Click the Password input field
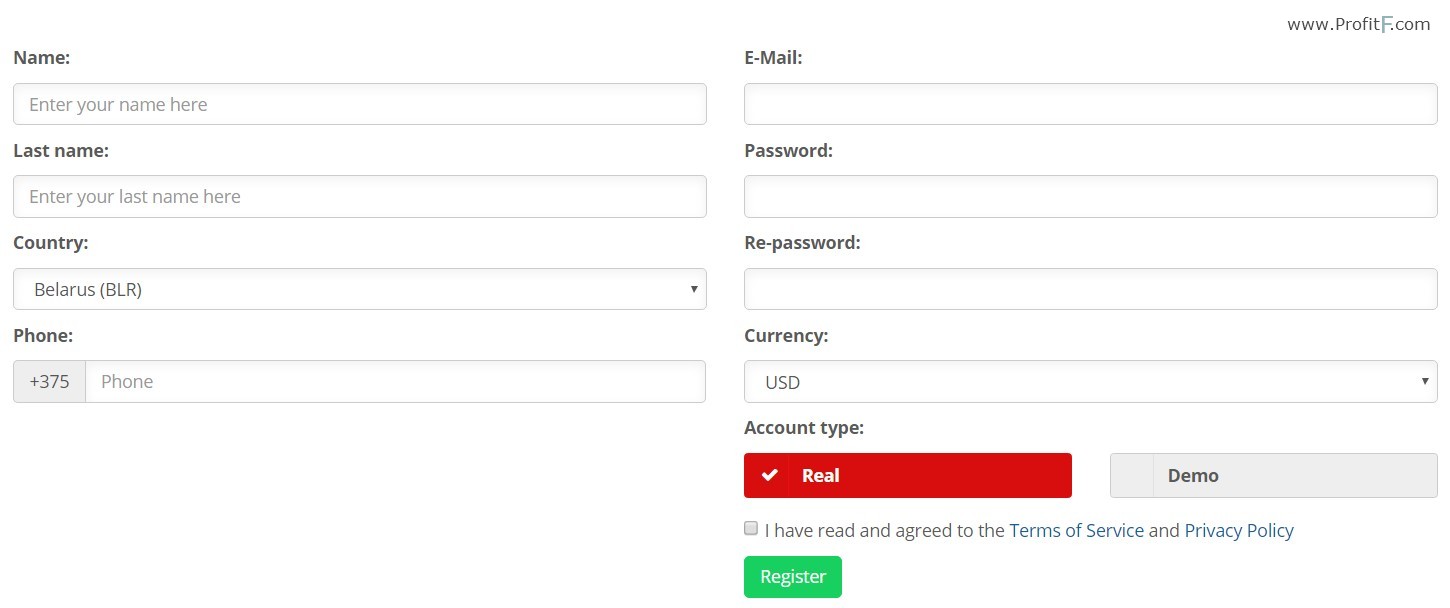This screenshot has height=608, width=1450. point(1091,196)
